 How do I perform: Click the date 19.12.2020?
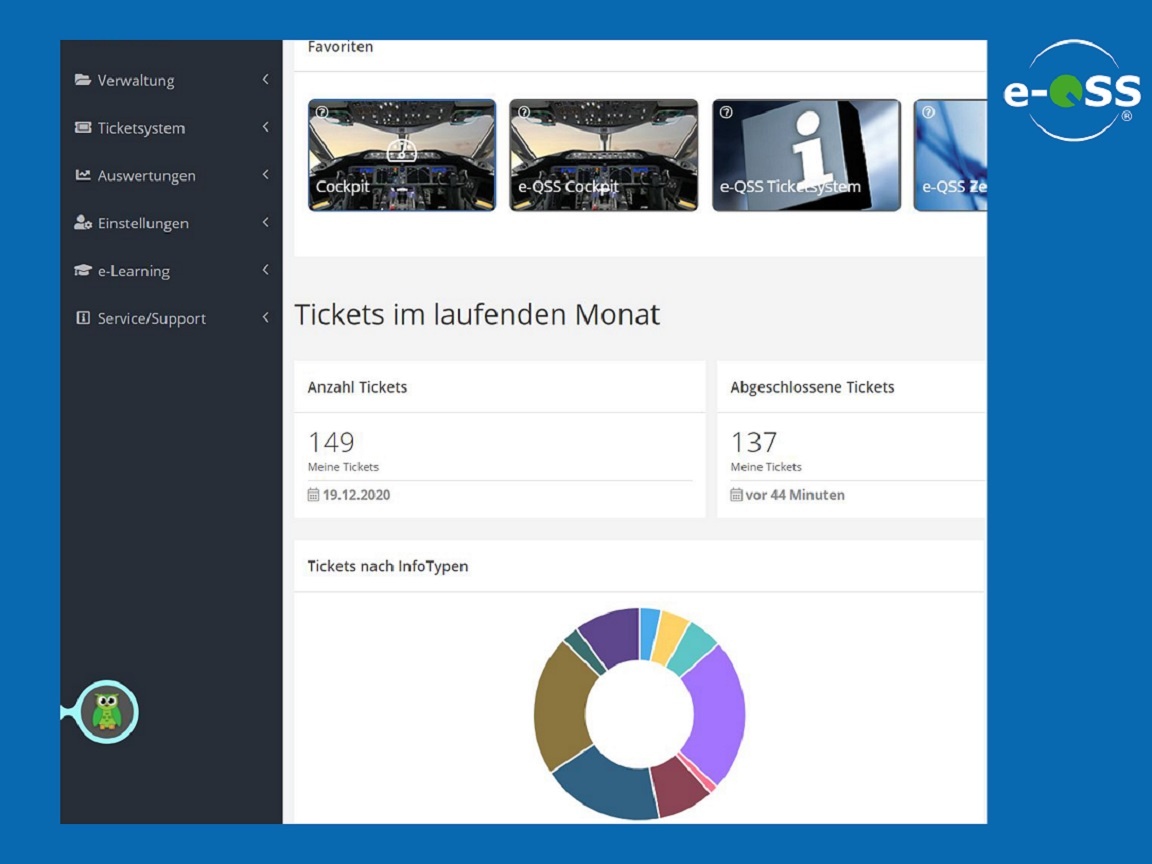coord(356,494)
